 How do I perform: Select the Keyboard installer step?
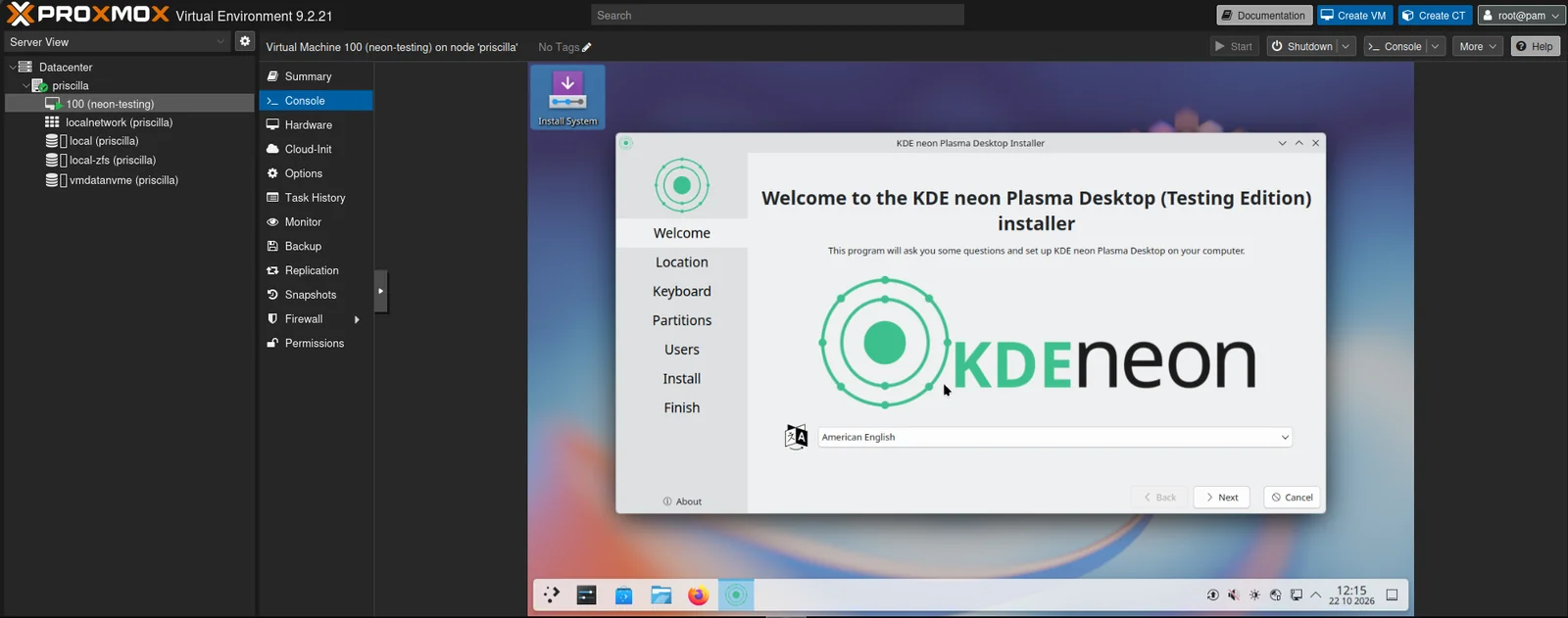[x=682, y=291]
